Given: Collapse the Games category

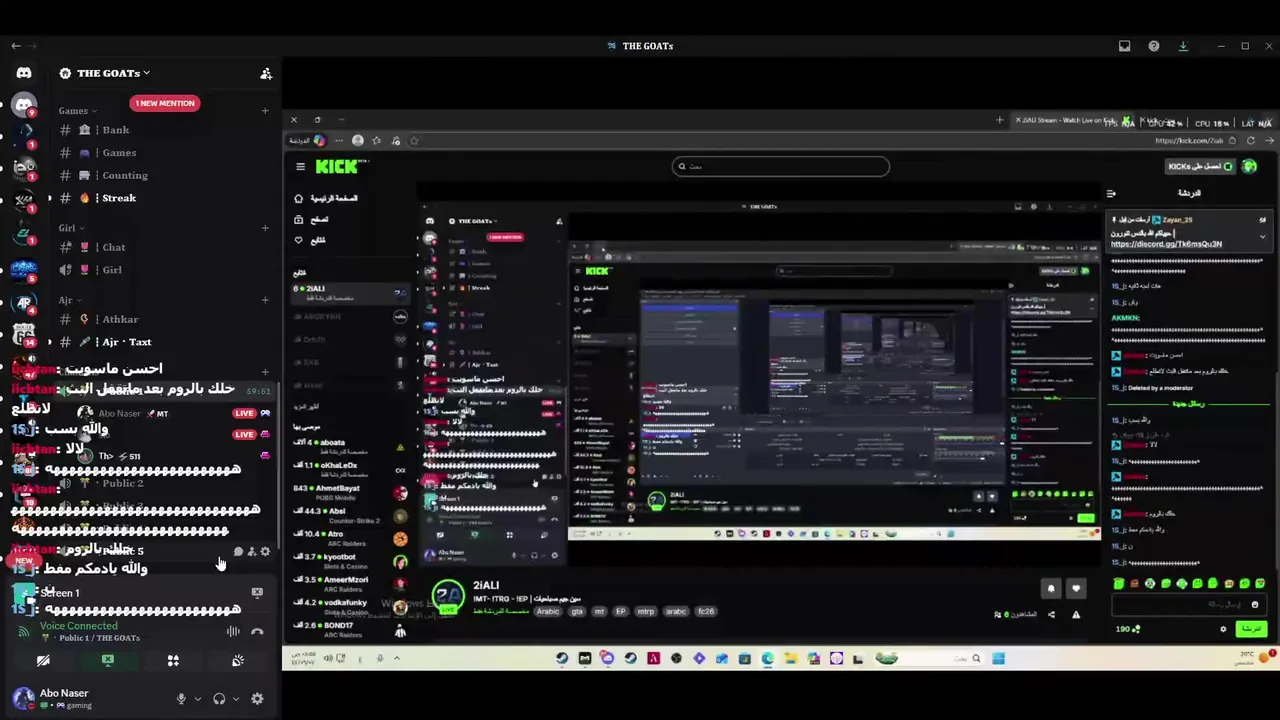Looking at the screenshot, I should [x=77, y=111].
